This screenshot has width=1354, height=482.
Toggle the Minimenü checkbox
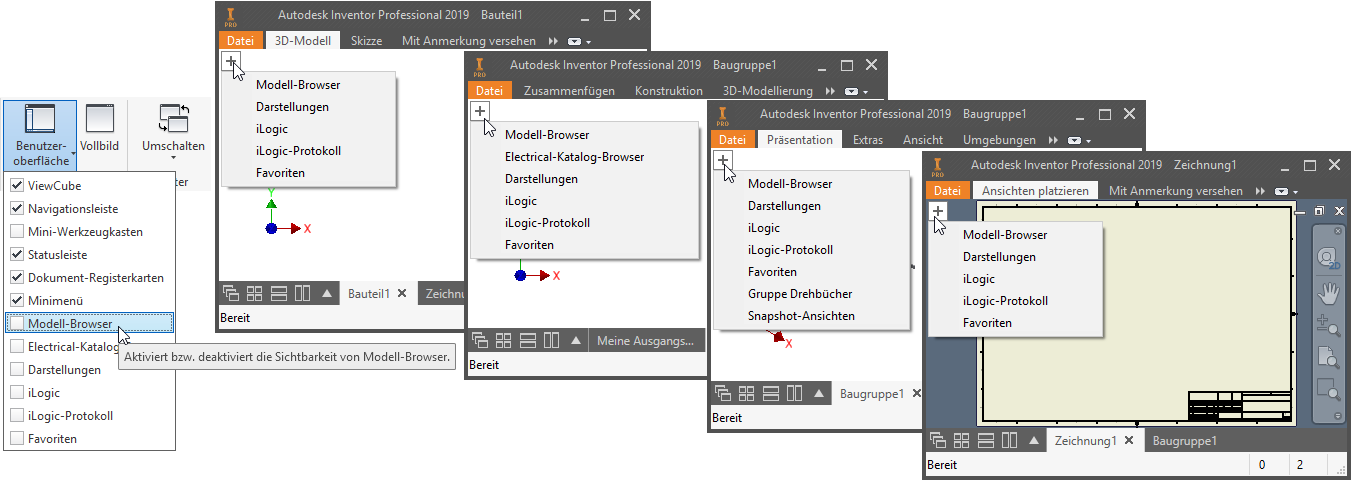[17, 300]
